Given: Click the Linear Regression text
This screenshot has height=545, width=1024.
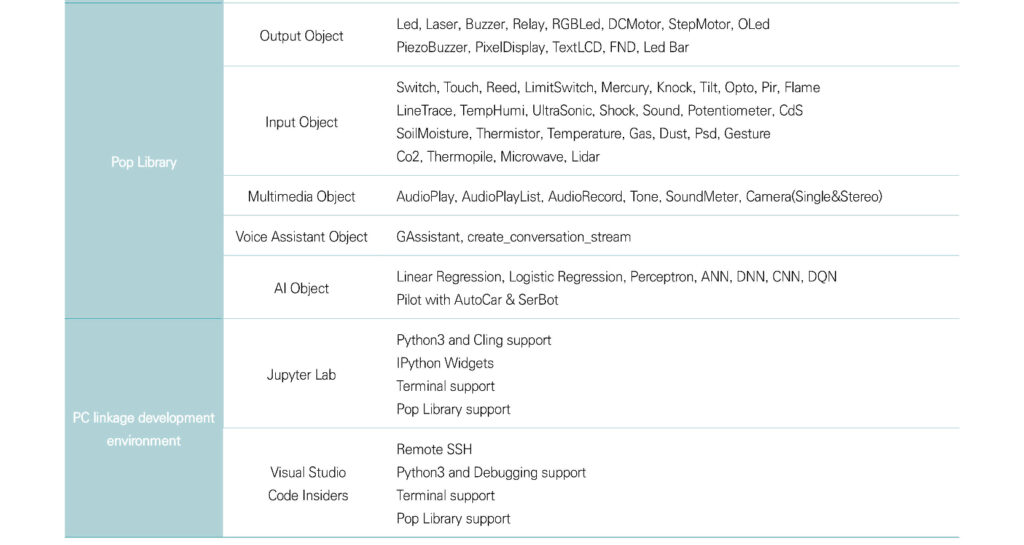Looking at the screenshot, I should pyautogui.click(x=449, y=277).
